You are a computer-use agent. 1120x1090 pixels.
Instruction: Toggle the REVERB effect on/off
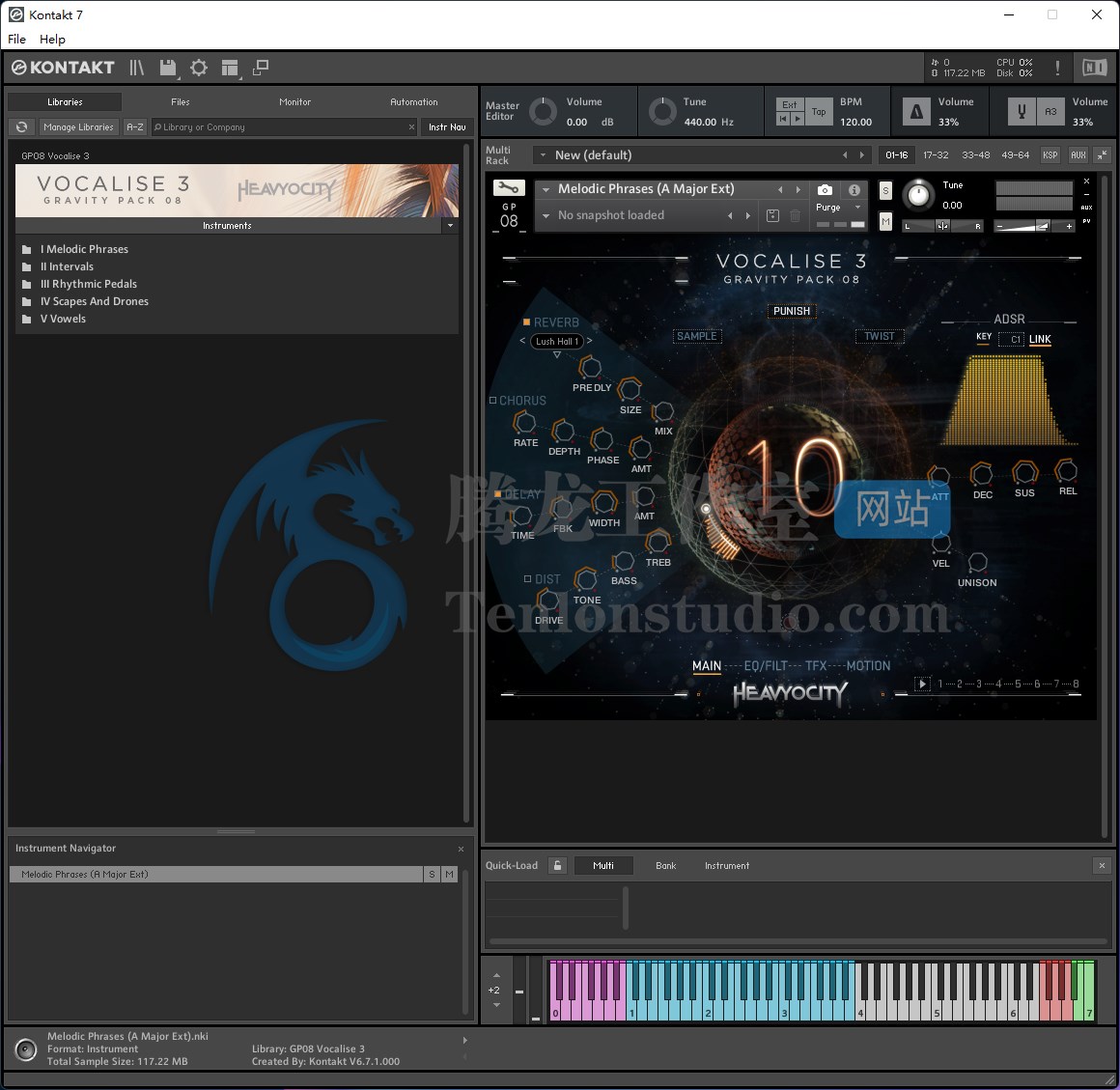point(526,322)
